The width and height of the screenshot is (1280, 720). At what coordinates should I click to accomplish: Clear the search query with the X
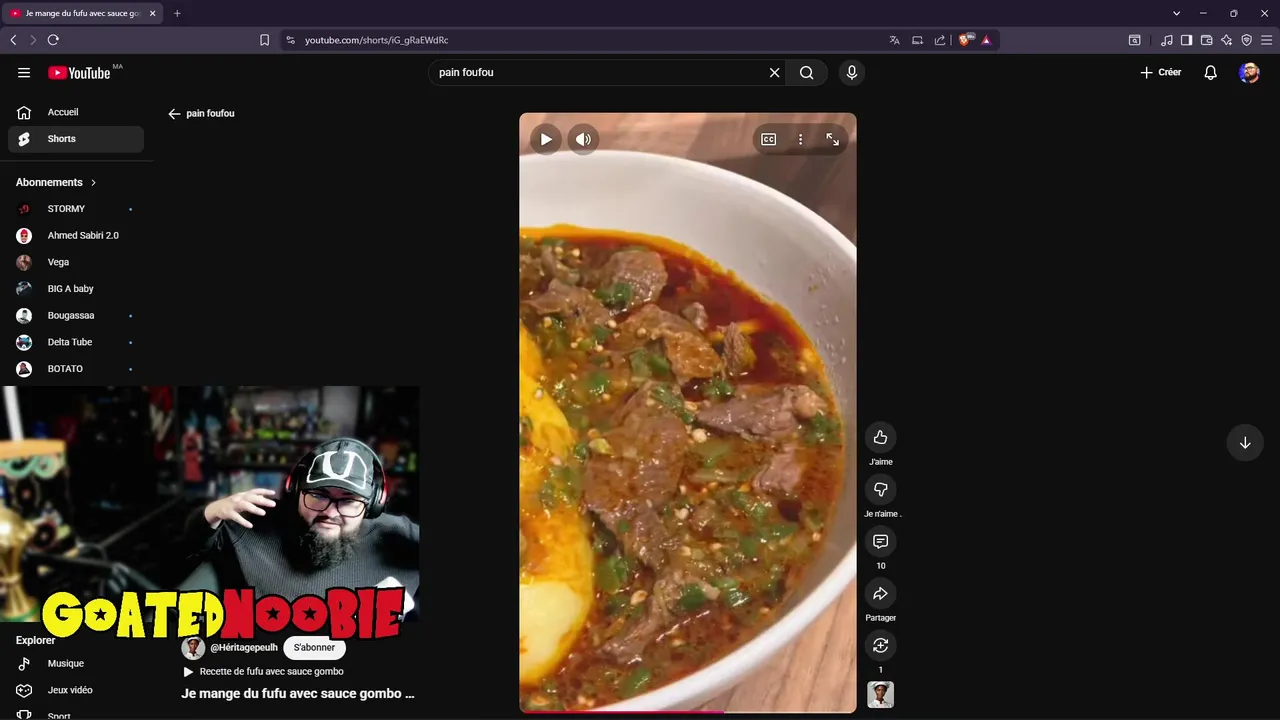[x=774, y=72]
